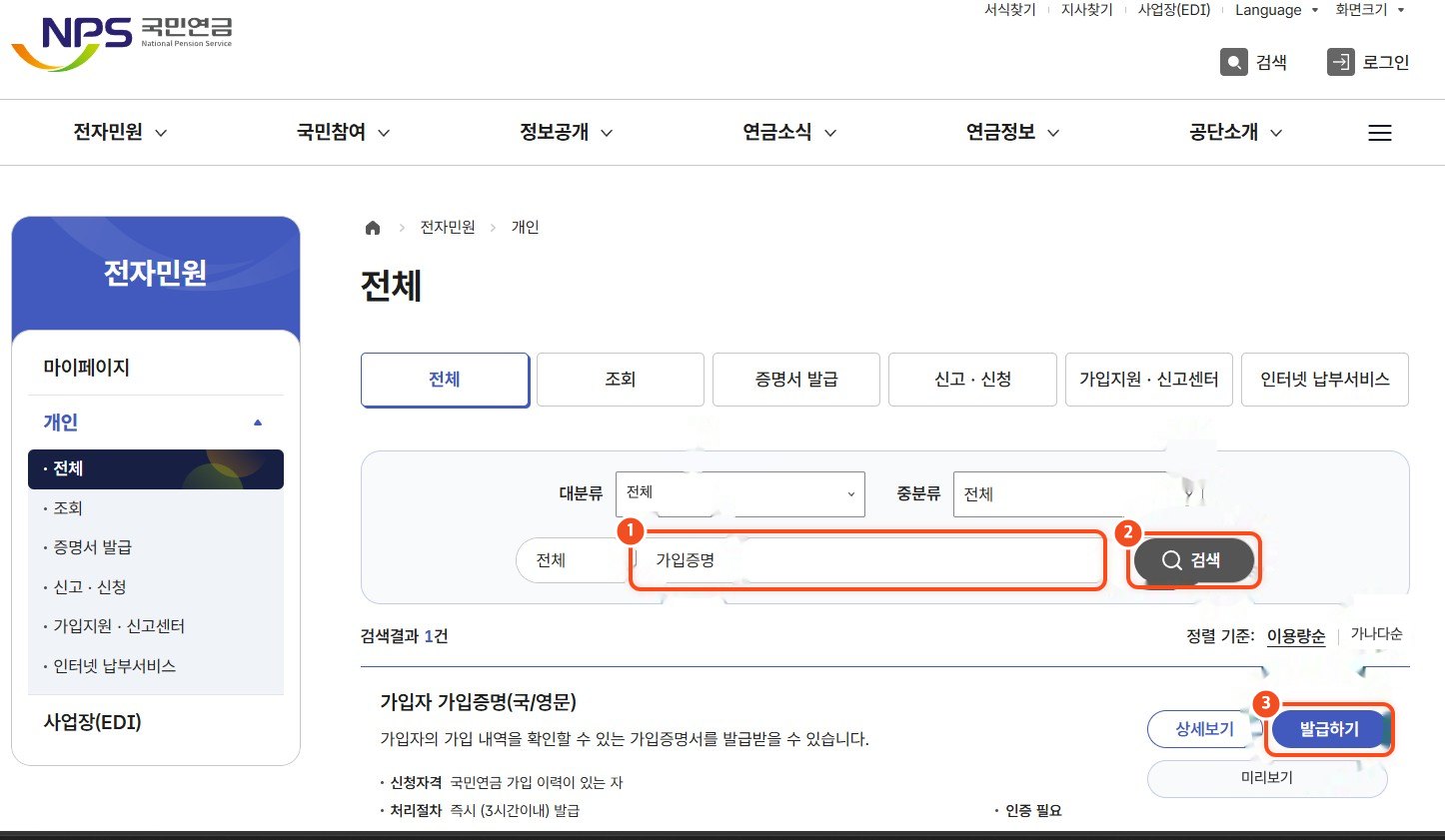Select 조회 in the sidebar

point(68,508)
